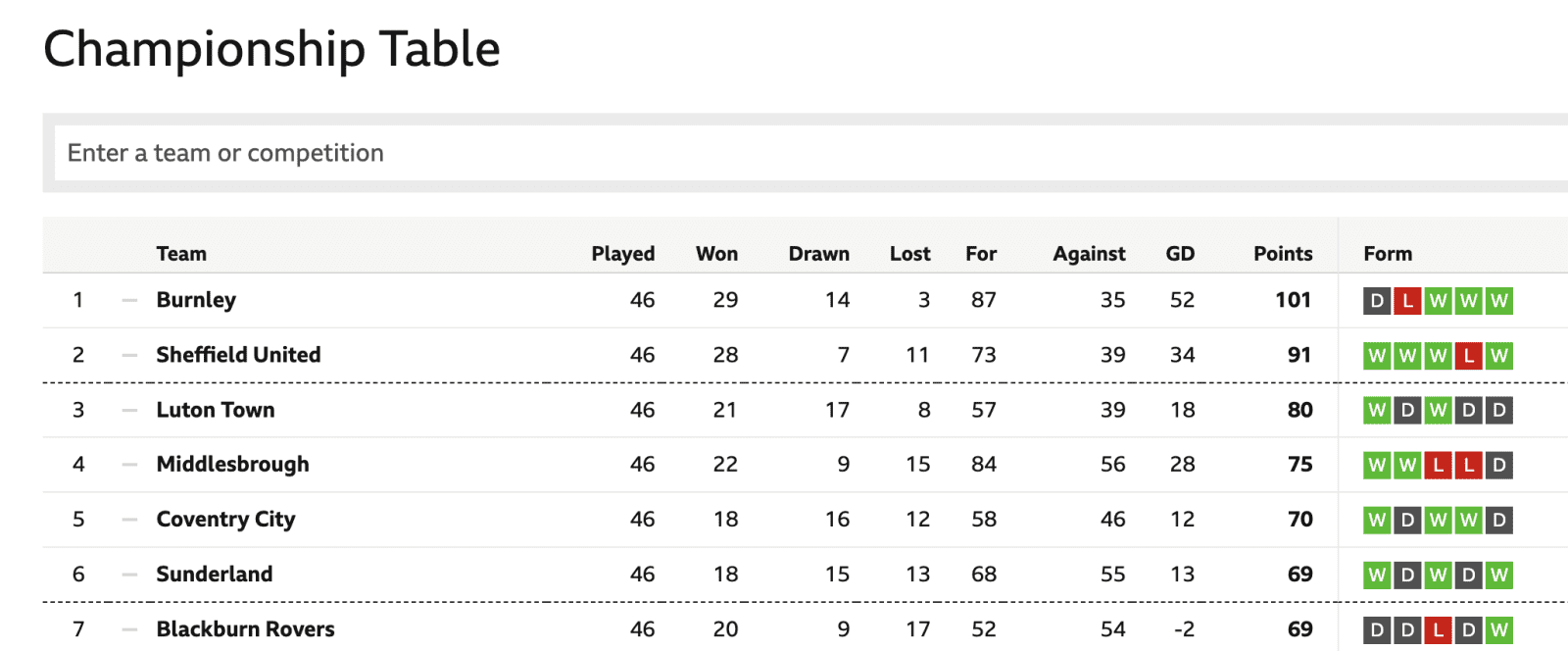
Task: Click the team or competition search field
Action: tap(784, 153)
